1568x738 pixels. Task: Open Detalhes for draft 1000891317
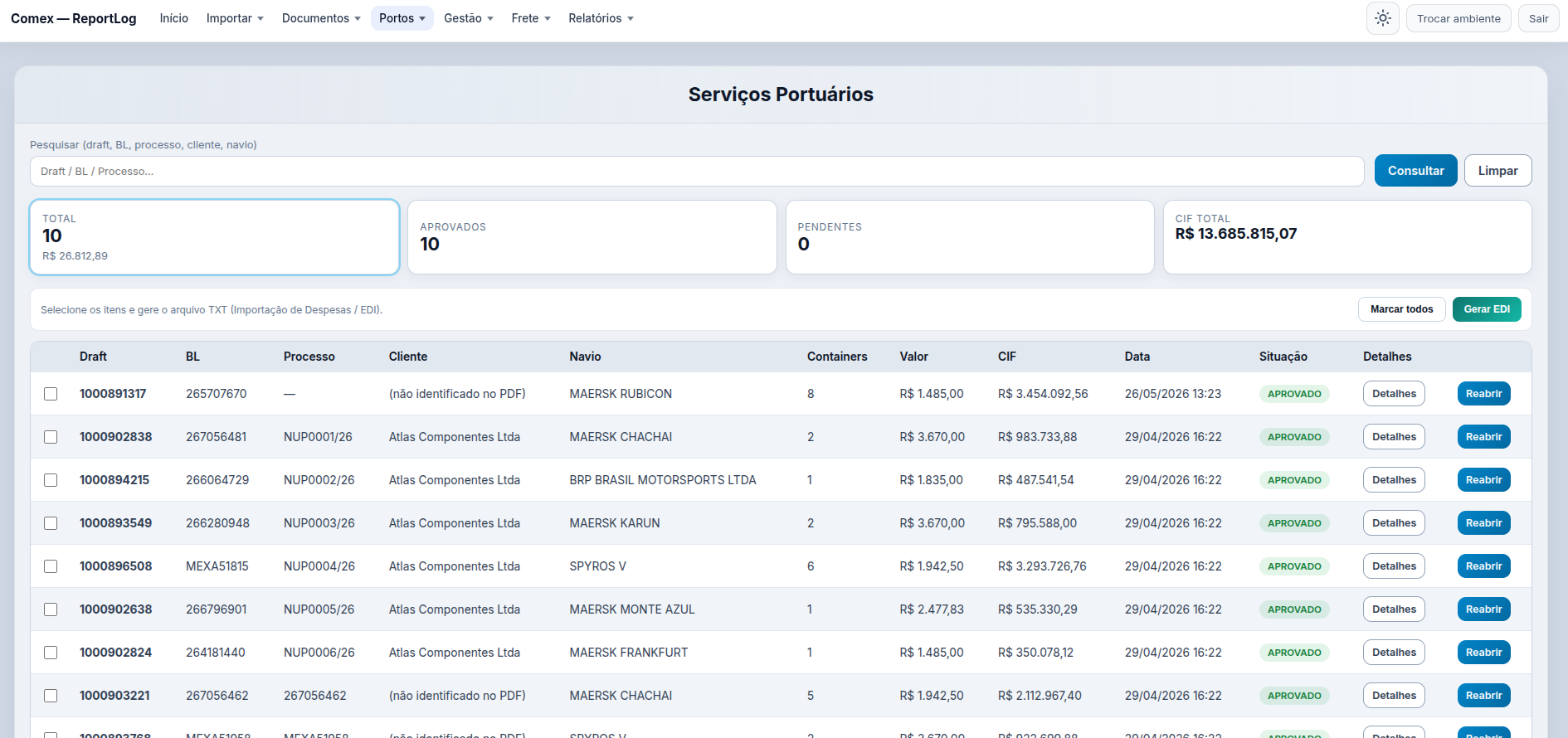1394,394
